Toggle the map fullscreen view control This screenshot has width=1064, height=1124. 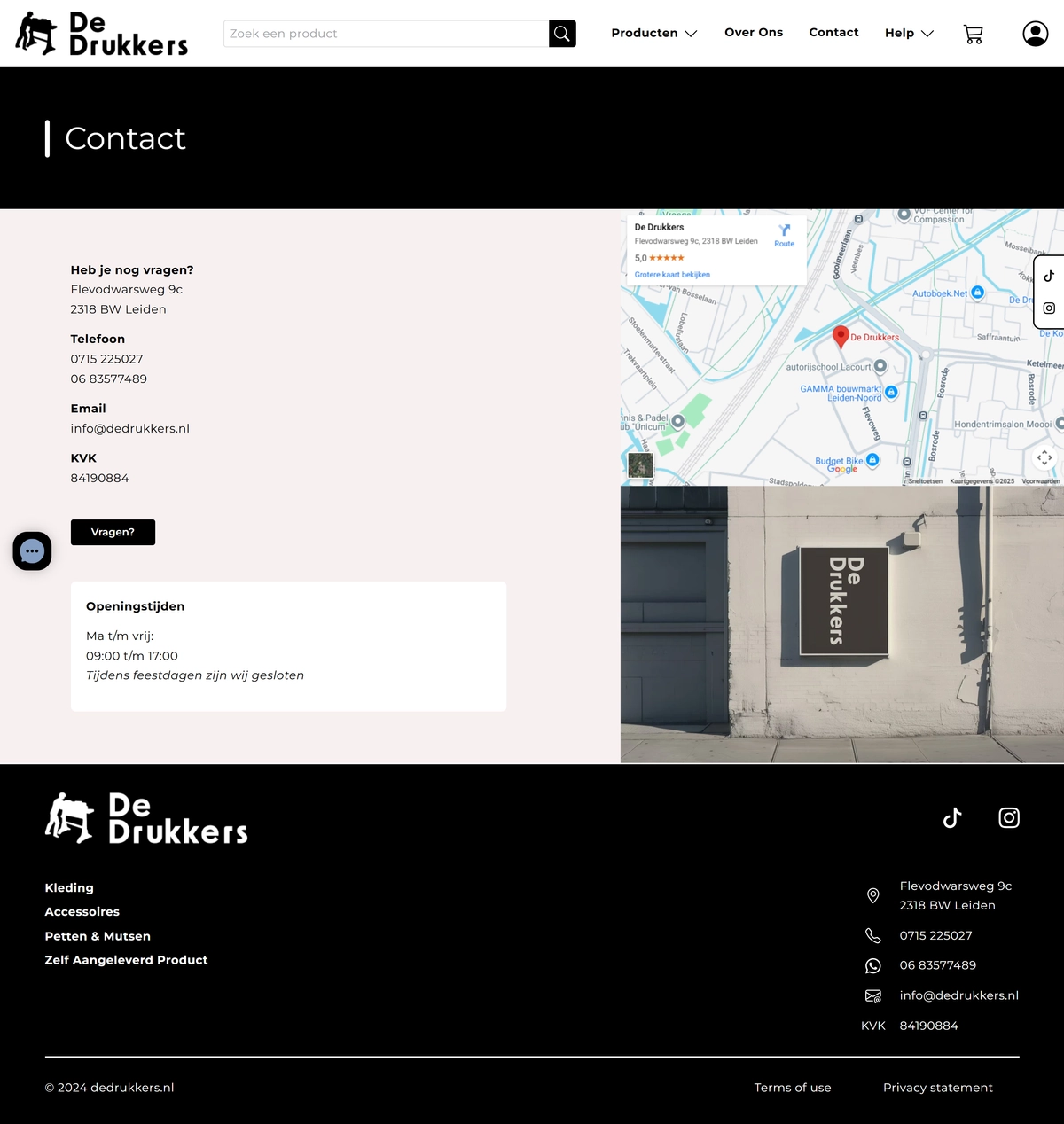[1044, 457]
